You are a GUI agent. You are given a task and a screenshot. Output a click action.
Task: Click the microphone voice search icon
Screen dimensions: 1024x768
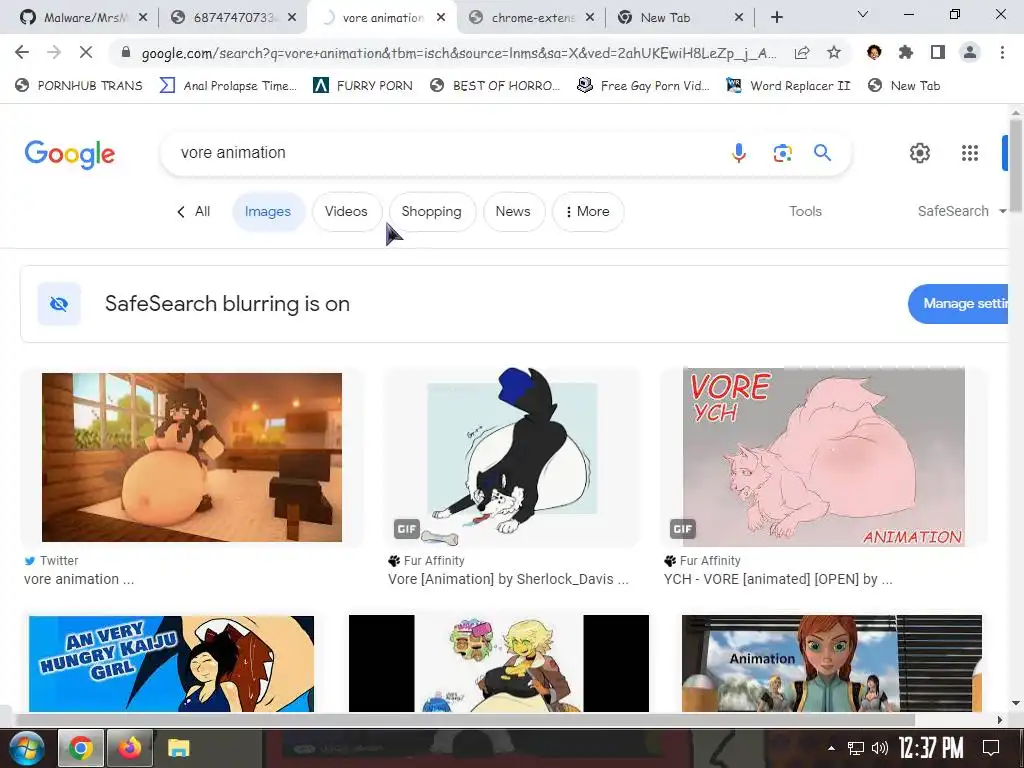[739, 153]
